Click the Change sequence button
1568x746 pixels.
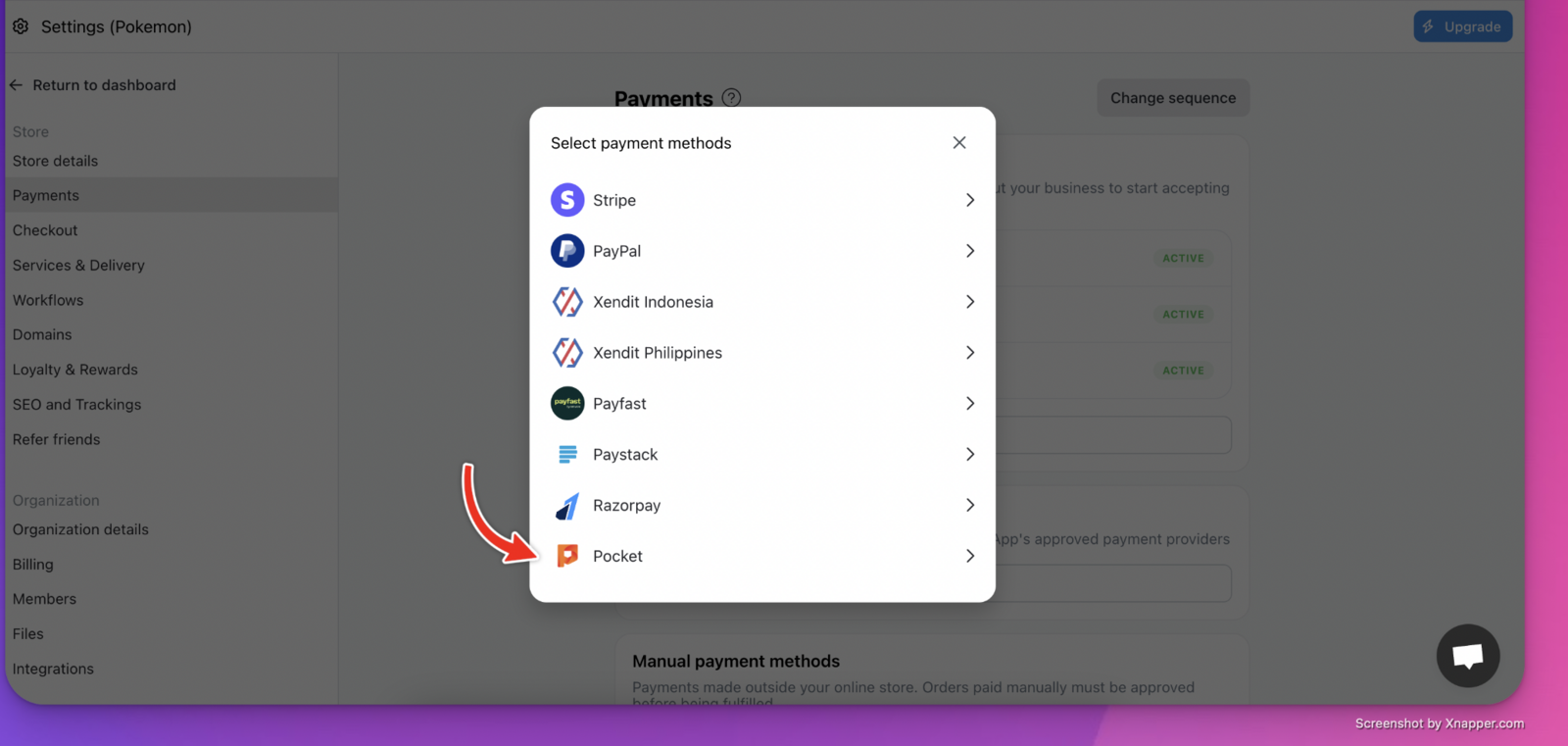coord(1173,98)
